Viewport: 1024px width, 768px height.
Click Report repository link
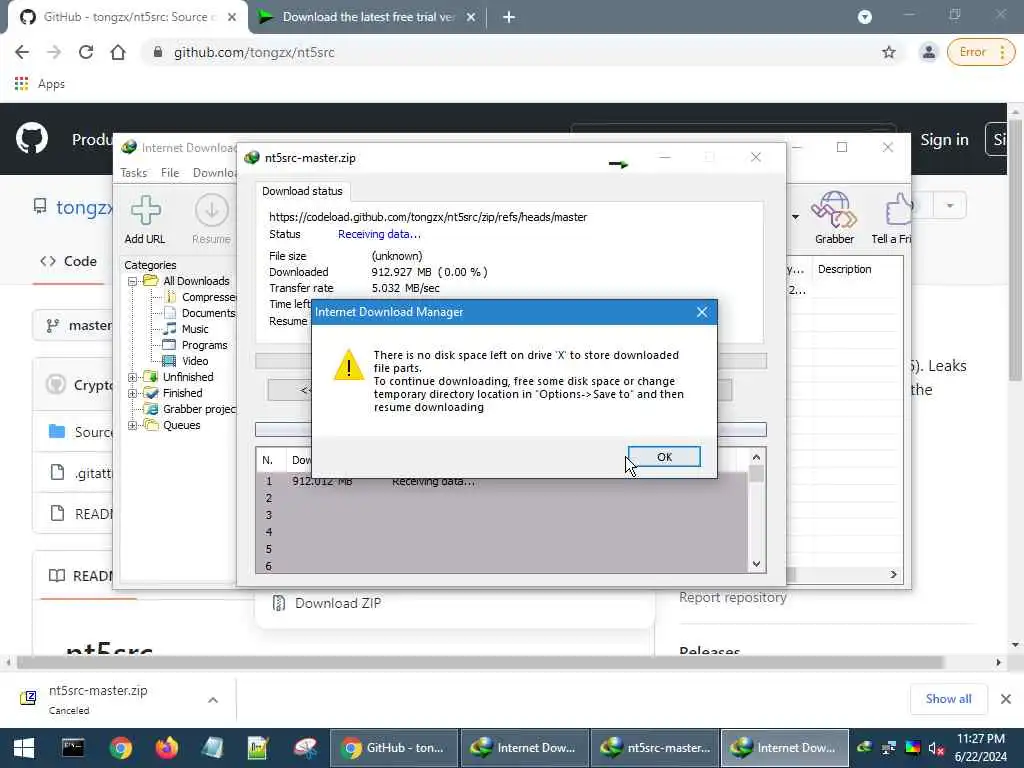tap(732, 597)
